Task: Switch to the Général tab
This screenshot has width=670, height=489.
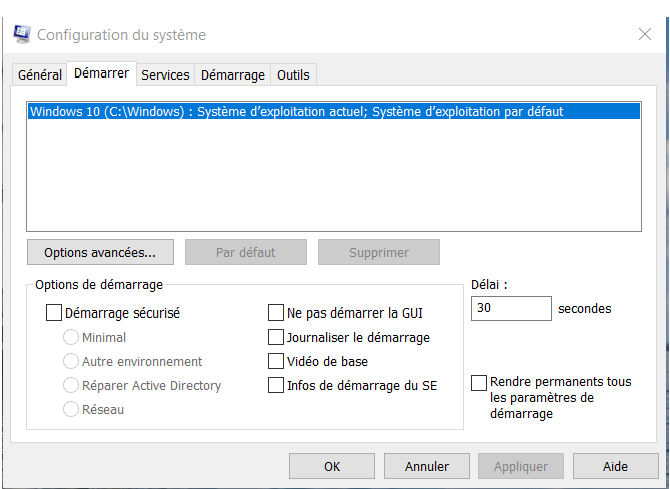Action: coord(40,75)
